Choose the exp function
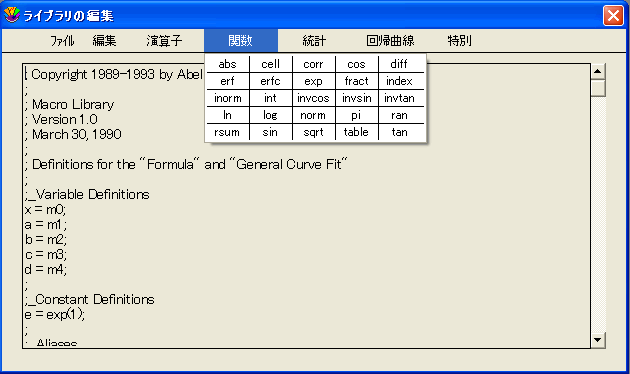 point(313,81)
